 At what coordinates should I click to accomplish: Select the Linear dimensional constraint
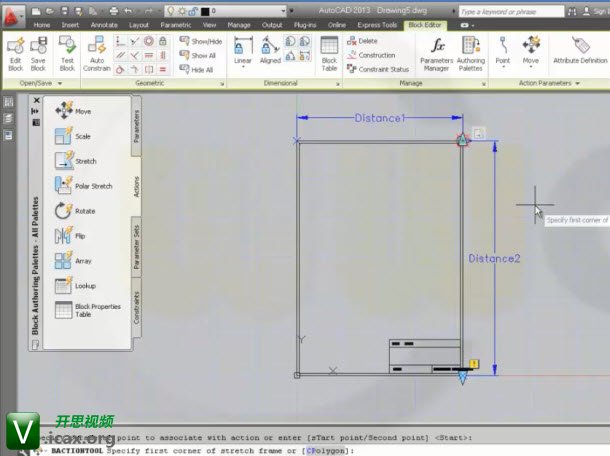[243, 51]
